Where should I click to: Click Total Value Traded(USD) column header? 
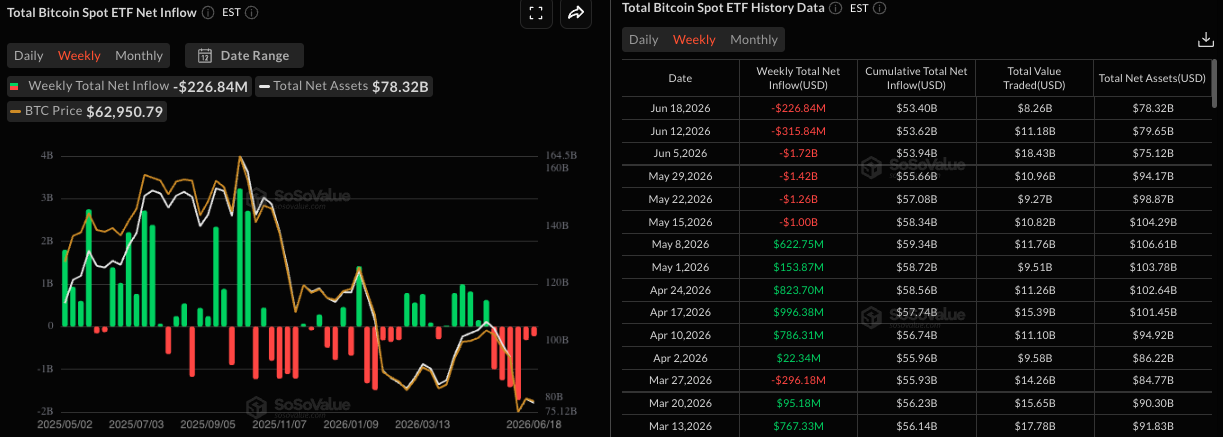coord(1034,78)
